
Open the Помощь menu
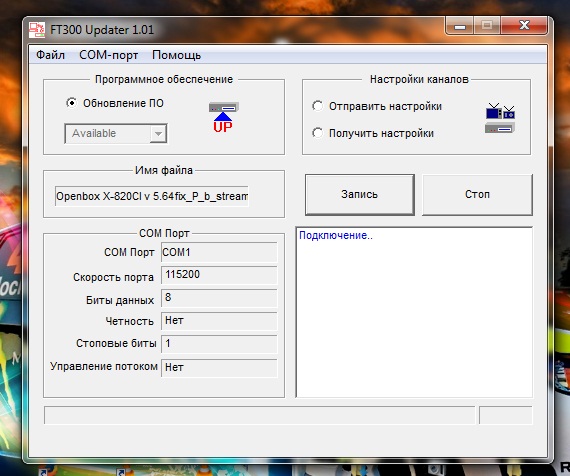point(176,55)
